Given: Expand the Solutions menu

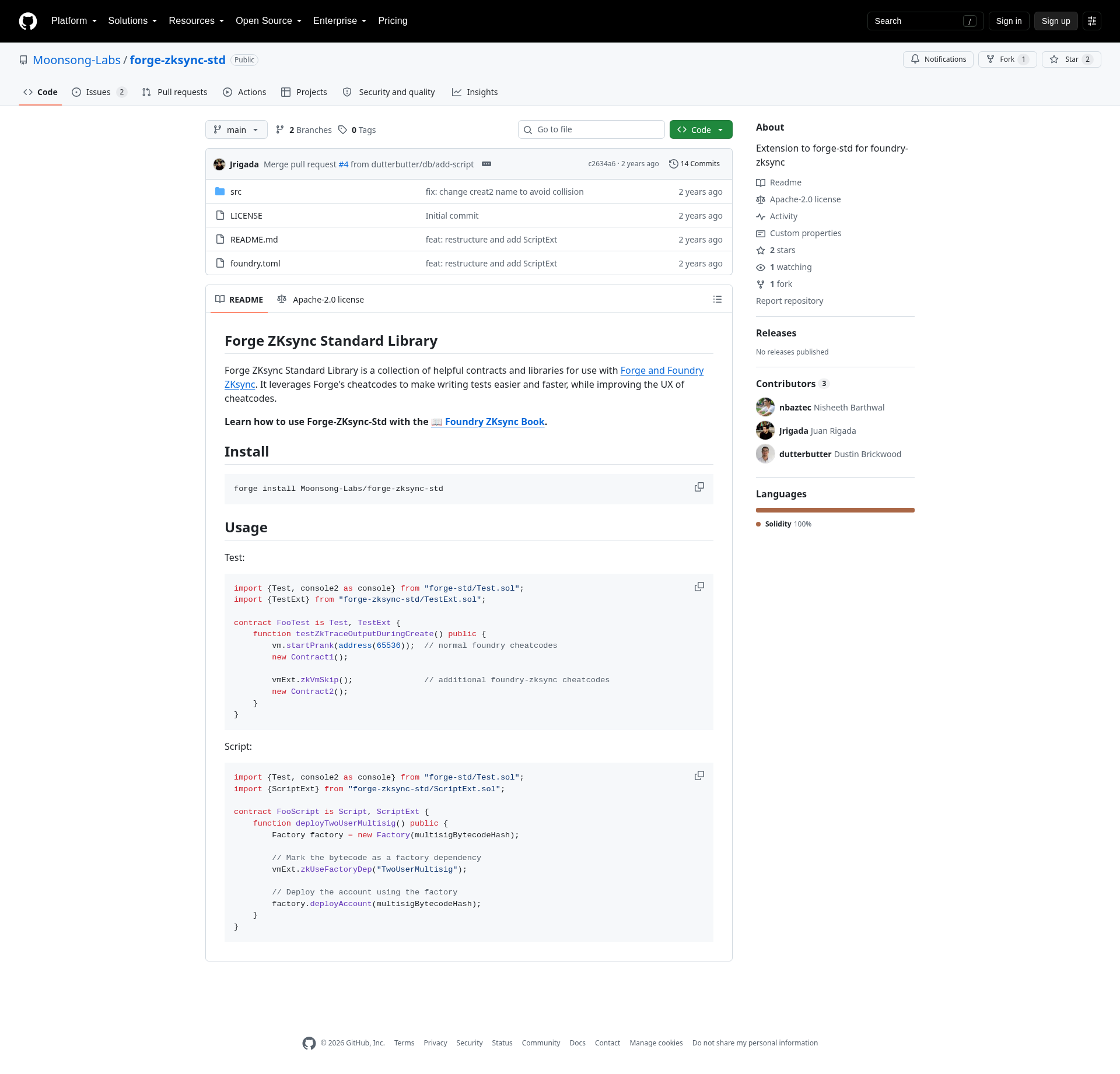Looking at the screenshot, I should click(132, 21).
